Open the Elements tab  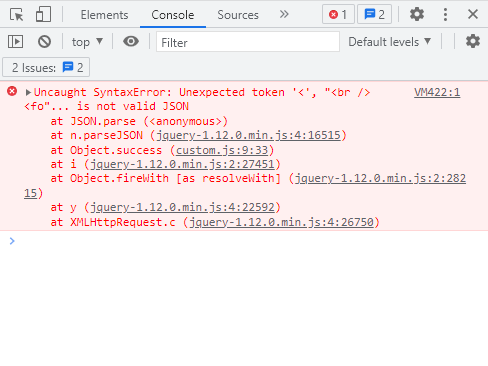click(104, 15)
